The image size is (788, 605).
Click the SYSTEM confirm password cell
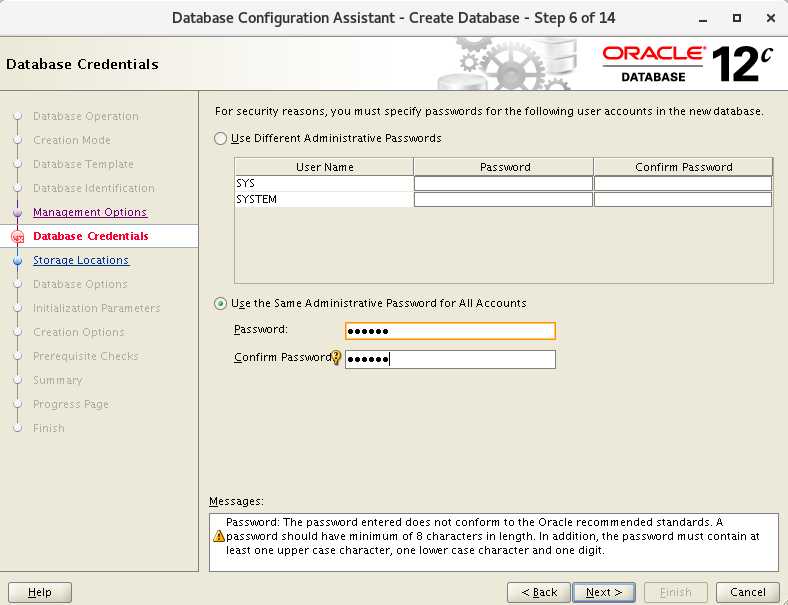point(683,199)
